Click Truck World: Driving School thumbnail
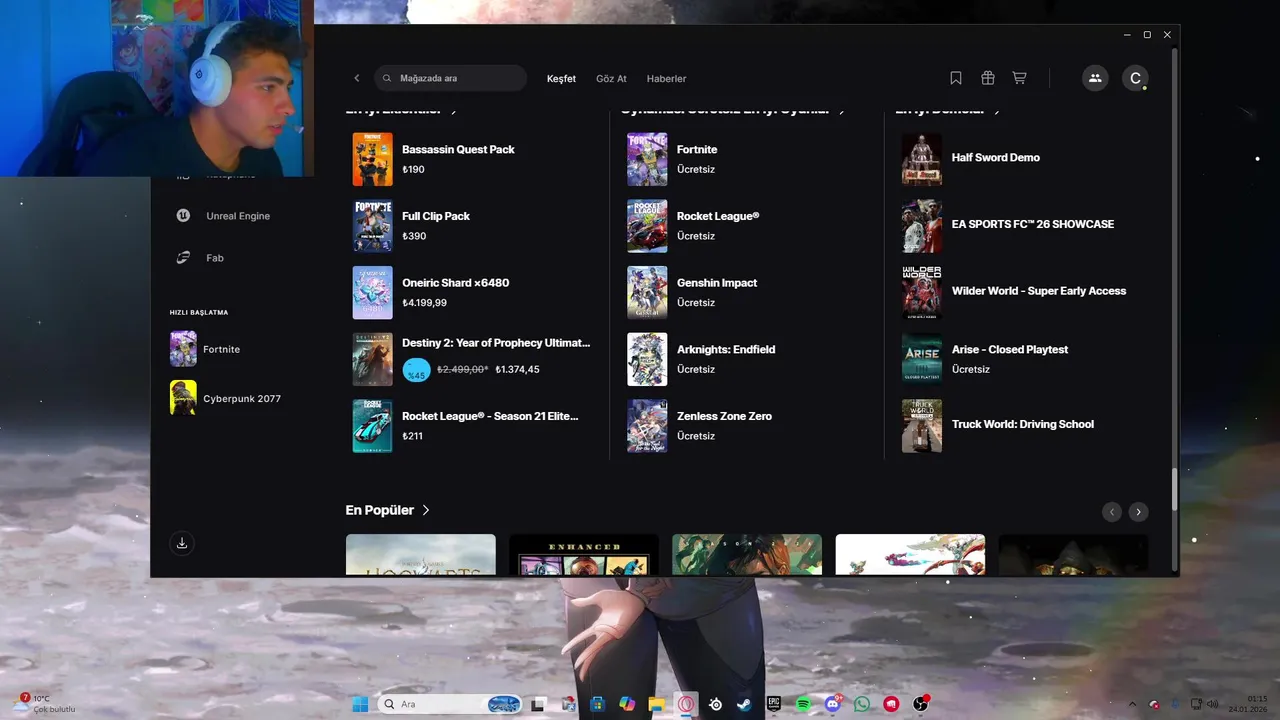 pos(922,426)
